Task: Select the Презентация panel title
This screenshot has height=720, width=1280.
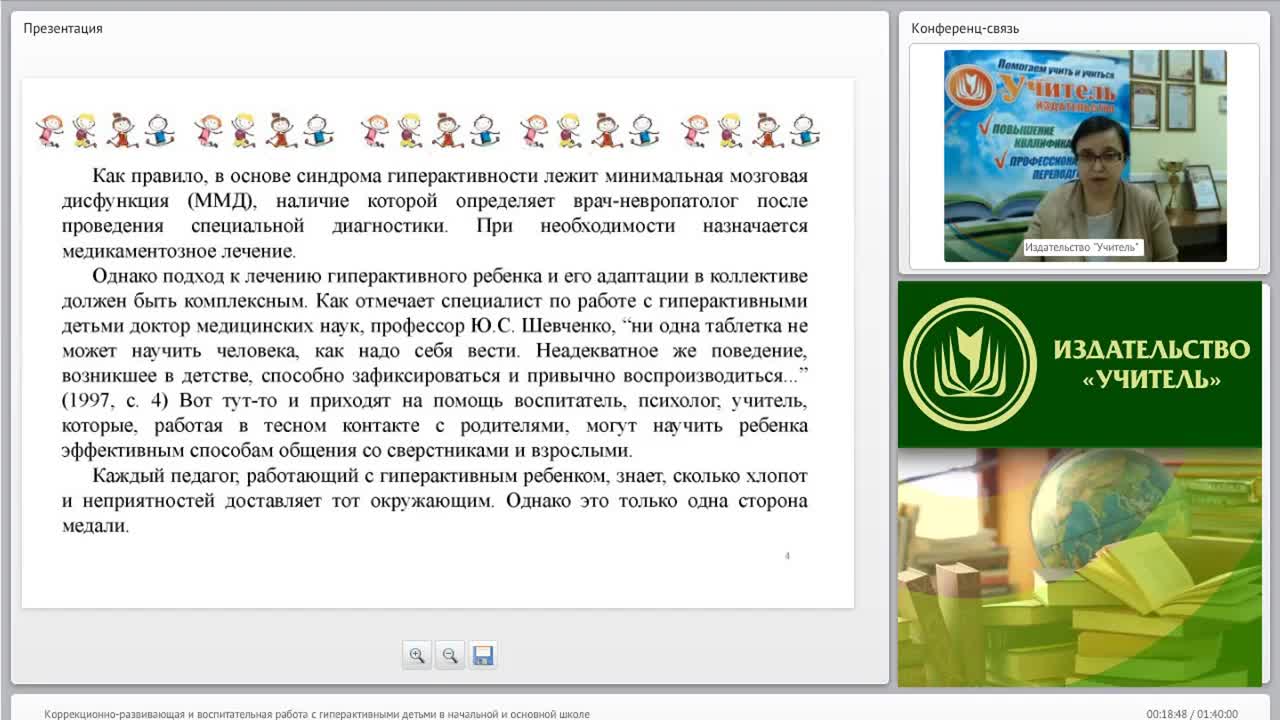Action: [63, 28]
